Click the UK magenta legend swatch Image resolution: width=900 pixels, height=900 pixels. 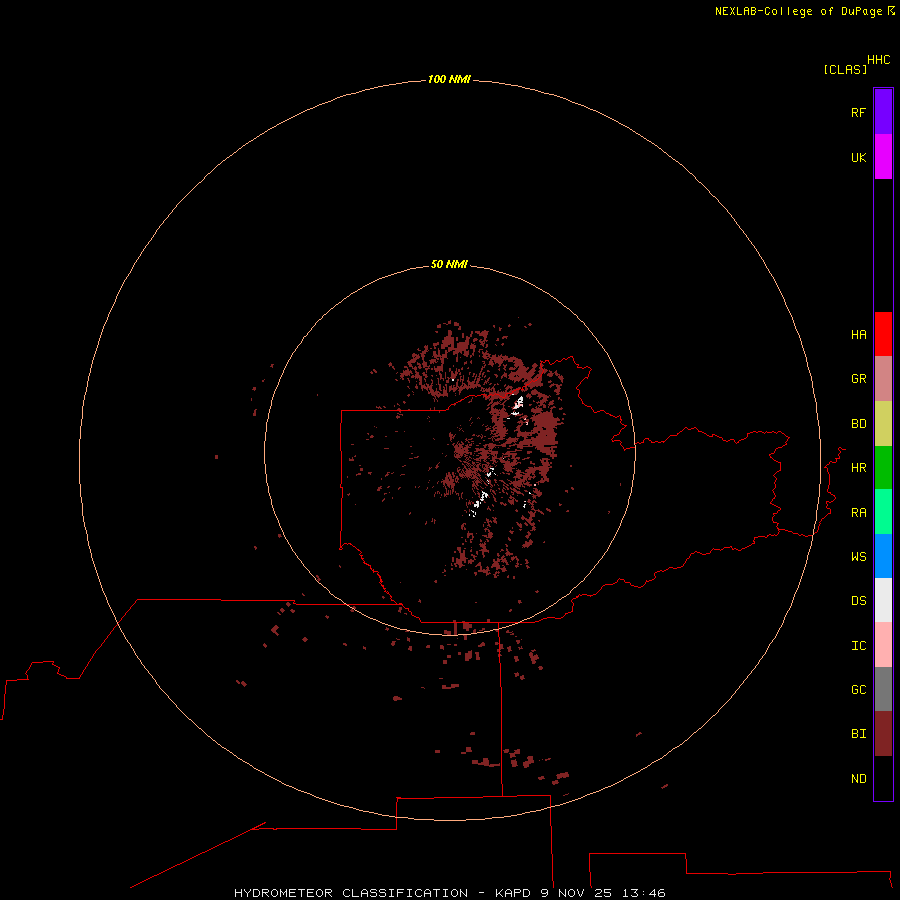pyautogui.click(x=883, y=157)
